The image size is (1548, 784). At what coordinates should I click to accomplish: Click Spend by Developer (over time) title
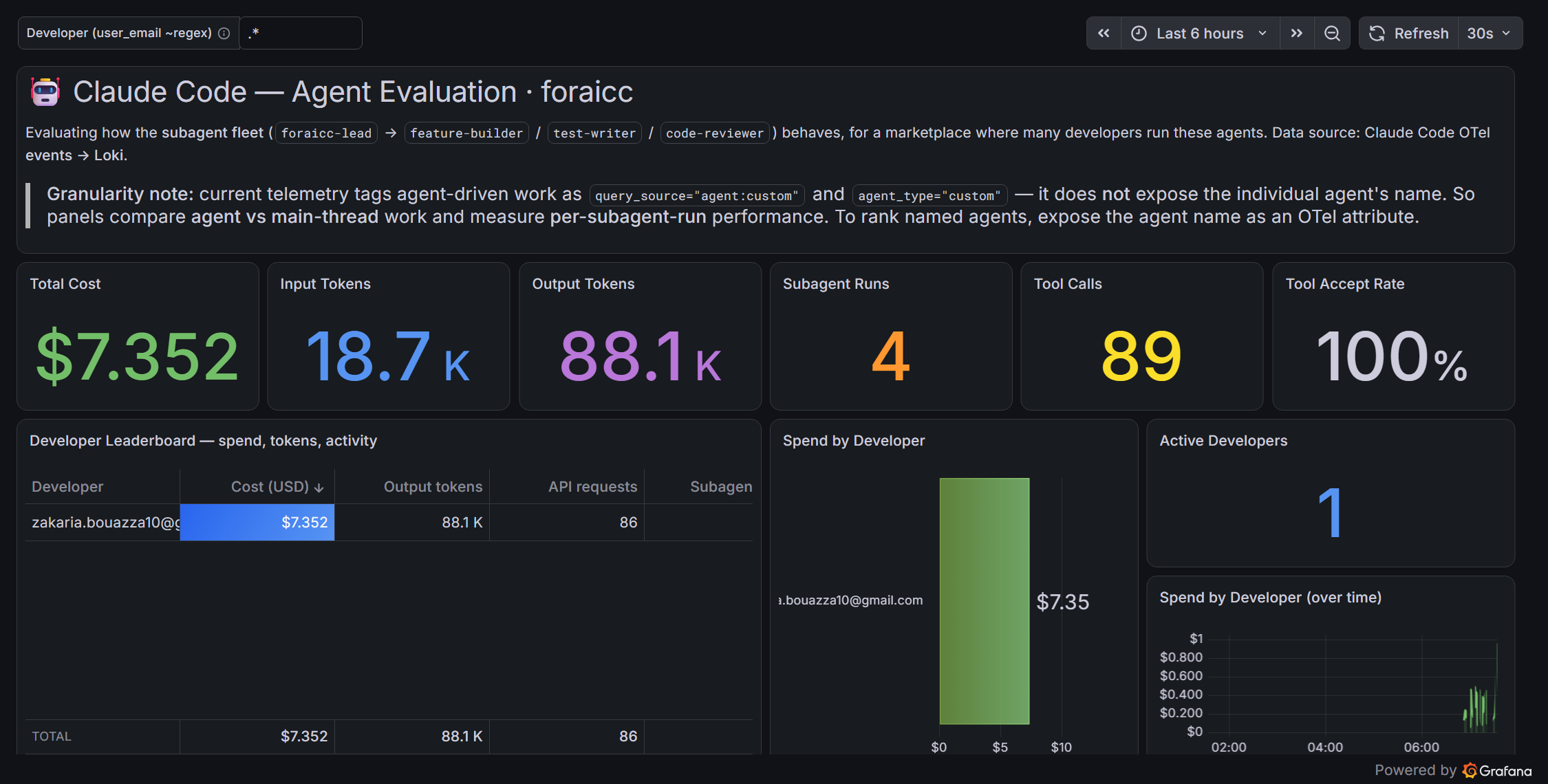pos(1270,597)
